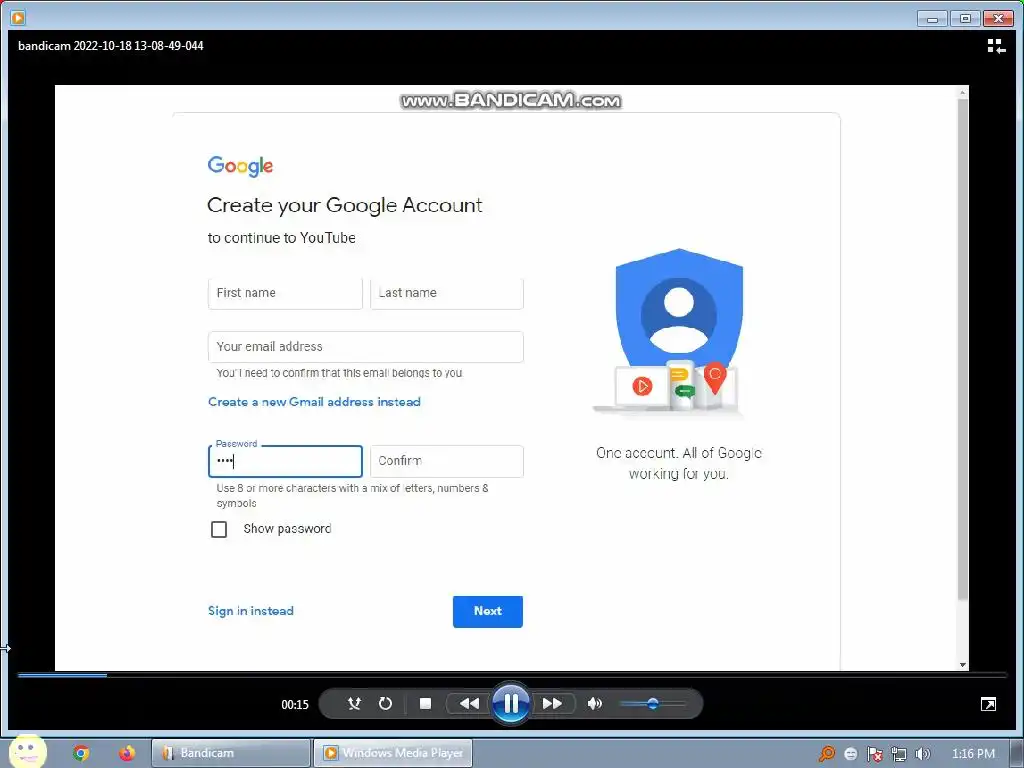This screenshot has height=768, width=1024.
Task: Click the 1:16 PM system clock
Action: (973, 754)
